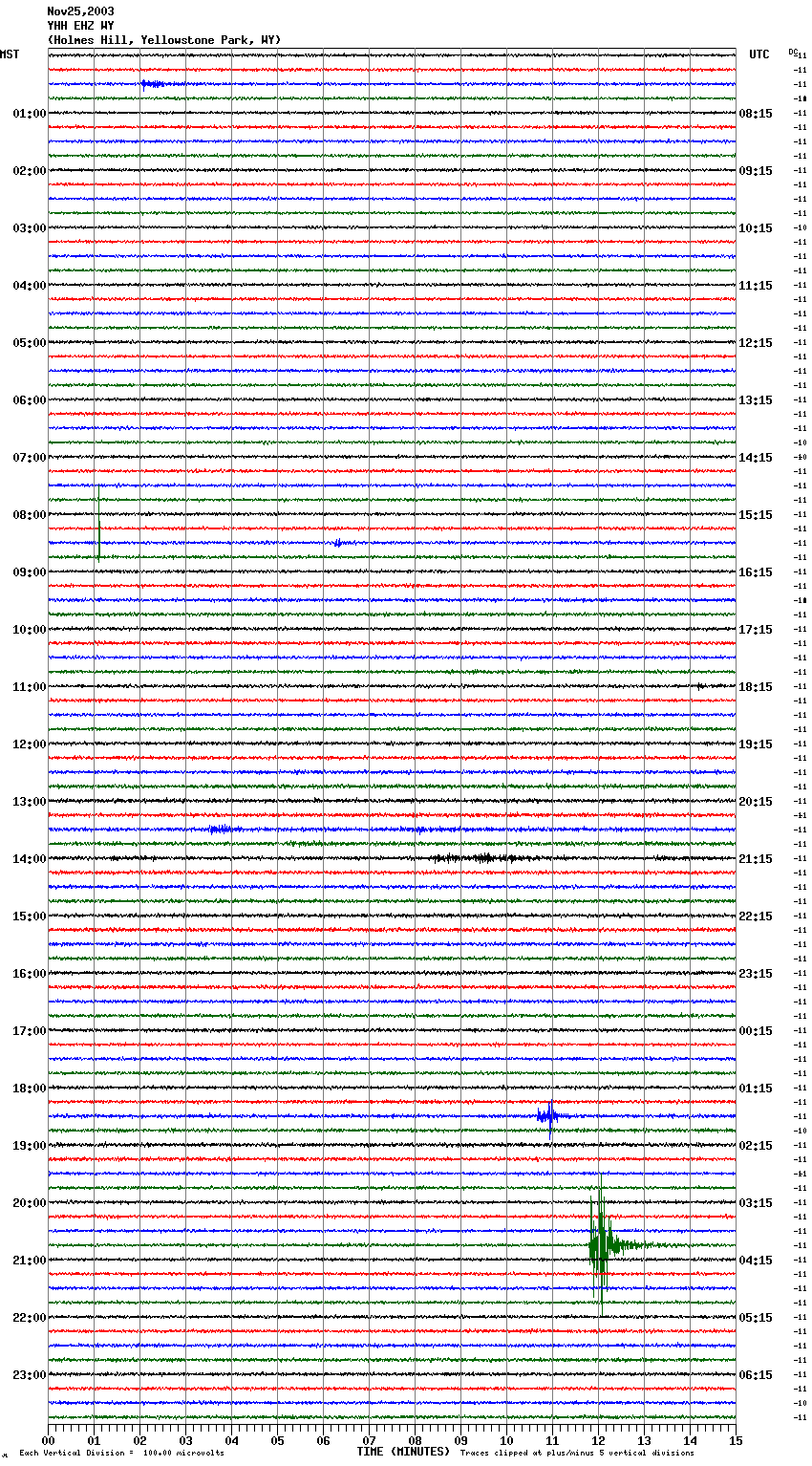Screen dimensions: 812x1466
Task: Select the 02:00 MST row label
Action: point(30,171)
